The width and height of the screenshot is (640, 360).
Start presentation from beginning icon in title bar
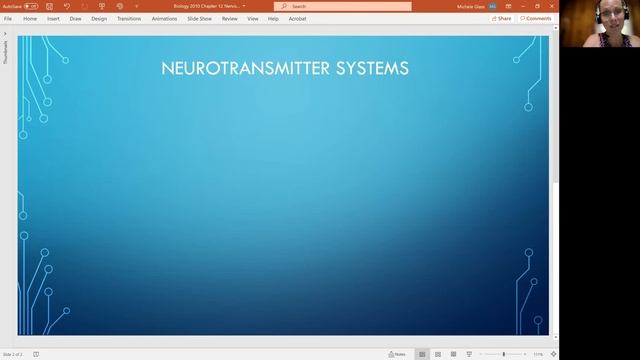point(102,6)
